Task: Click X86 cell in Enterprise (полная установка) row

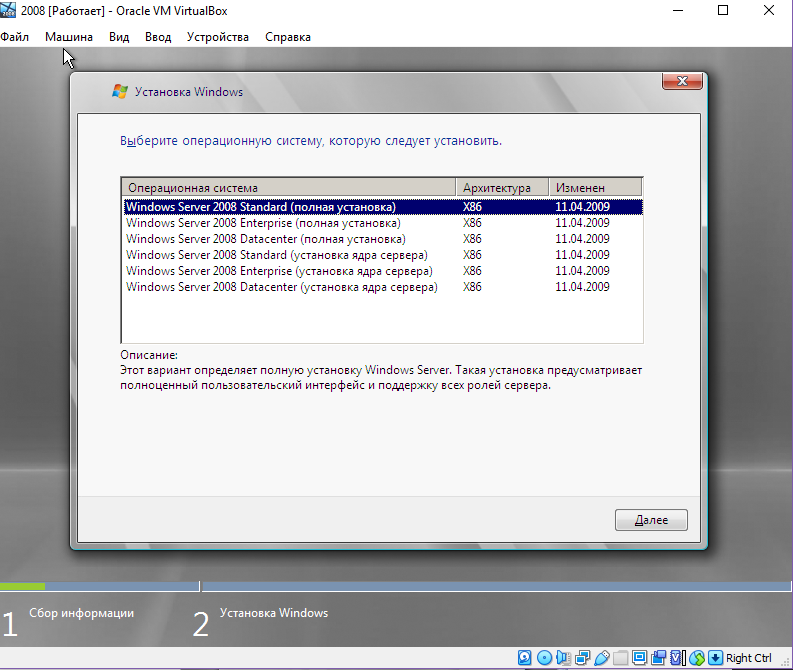Action: 472,223
